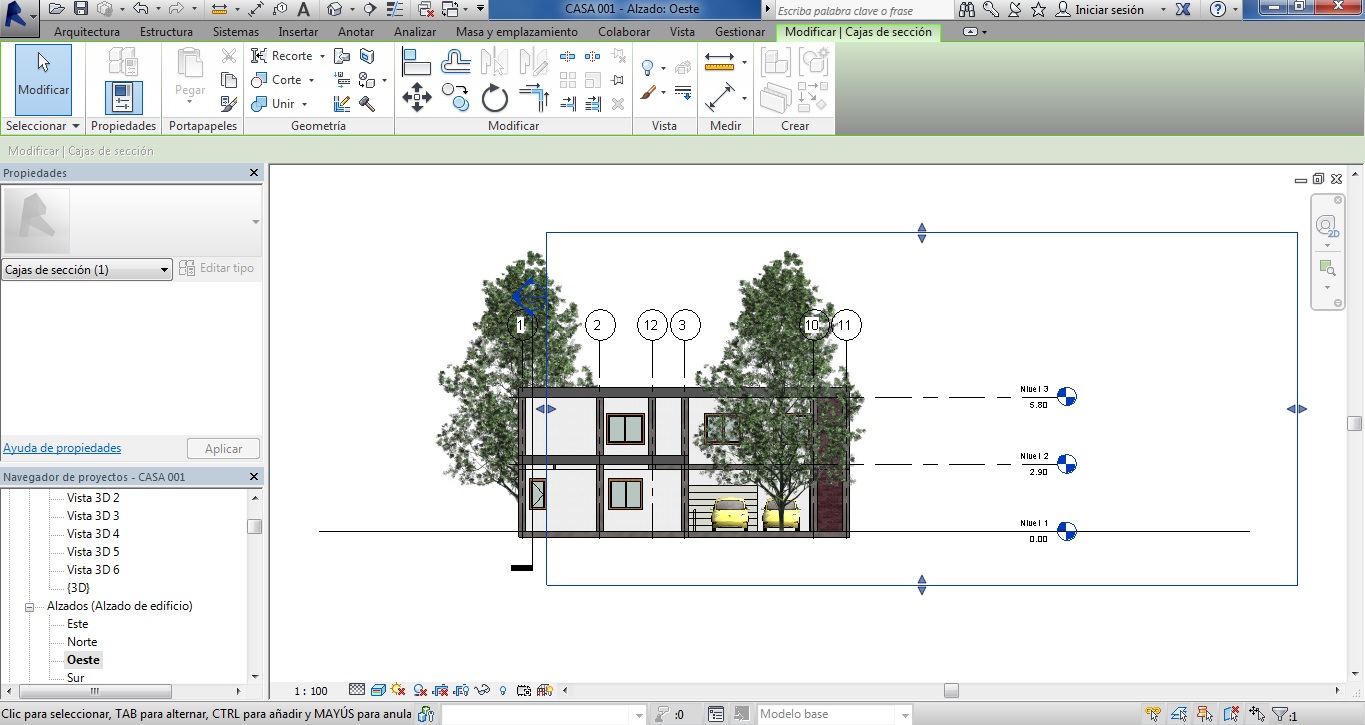1365x725 pixels.
Task: Select the Move tool in the Modificar panel
Action: tap(417, 98)
